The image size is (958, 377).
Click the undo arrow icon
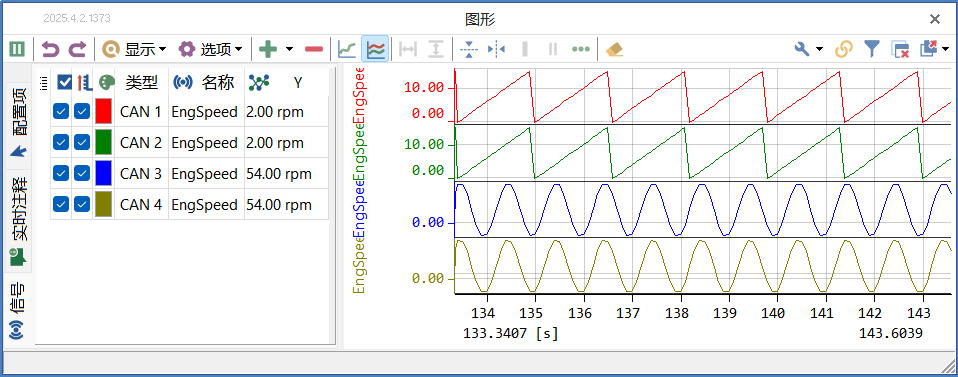click(49, 49)
